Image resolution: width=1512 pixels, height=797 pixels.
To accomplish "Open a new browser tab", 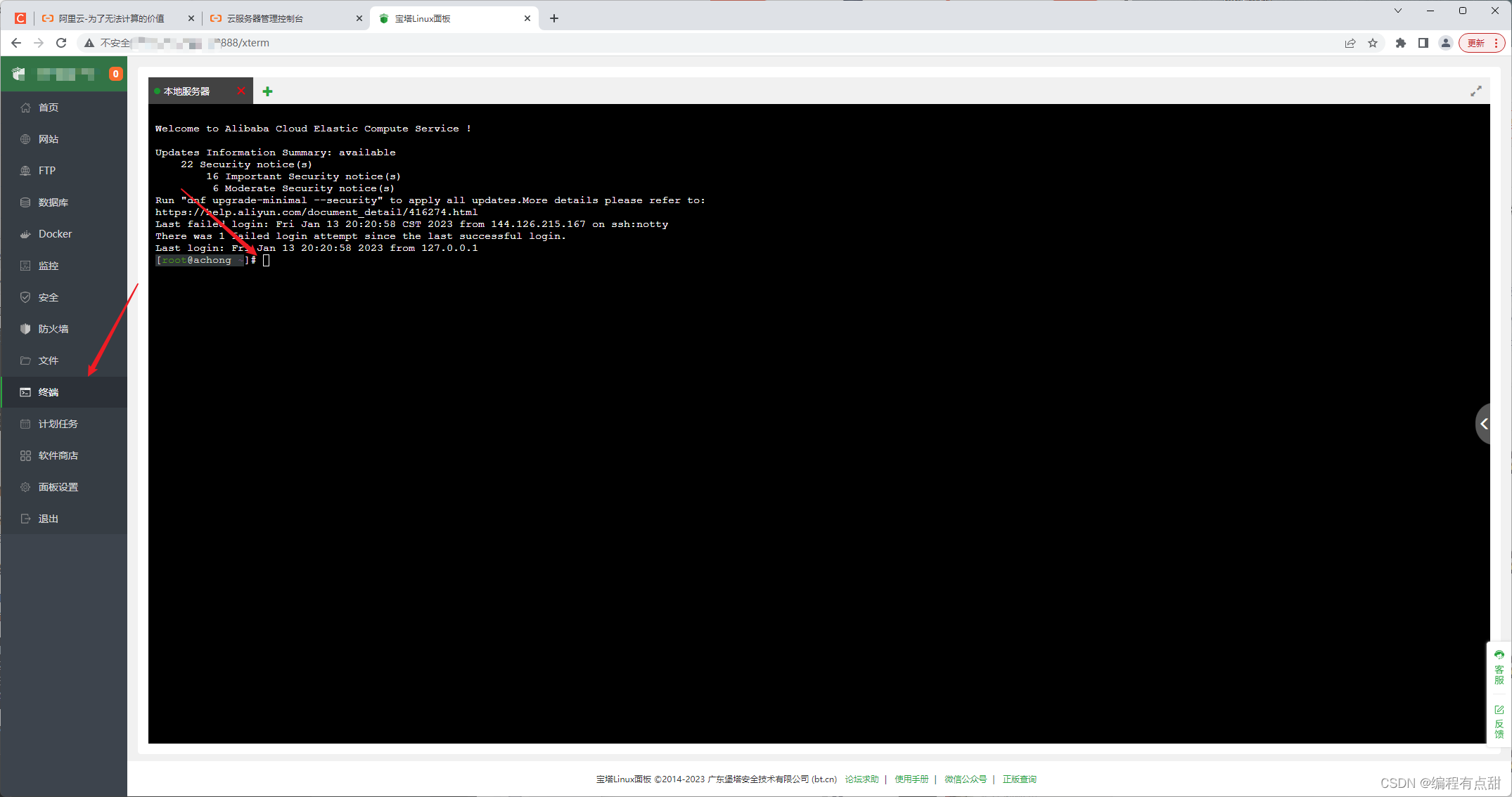I will point(554,19).
